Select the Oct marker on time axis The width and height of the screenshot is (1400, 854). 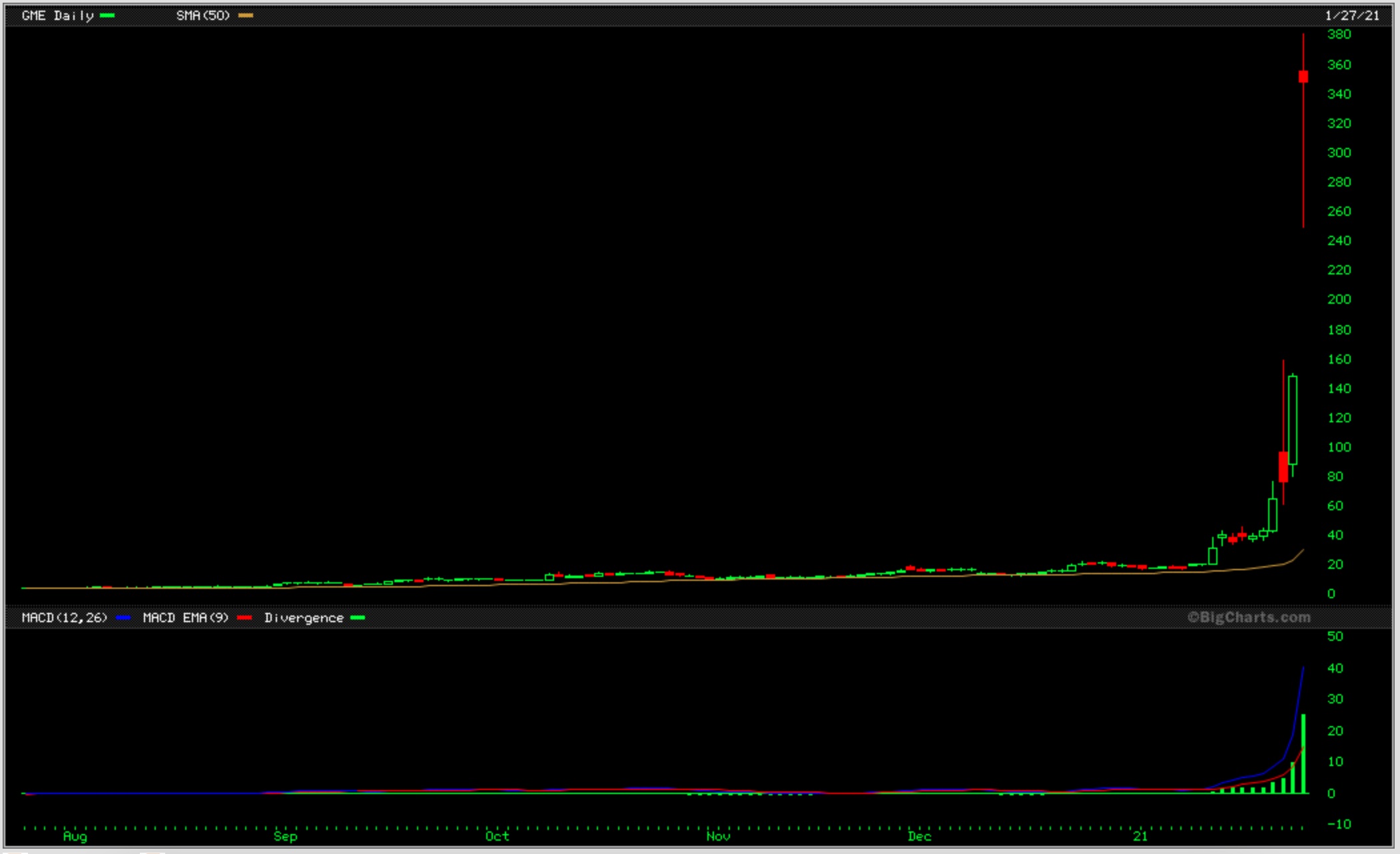tap(497, 836)
